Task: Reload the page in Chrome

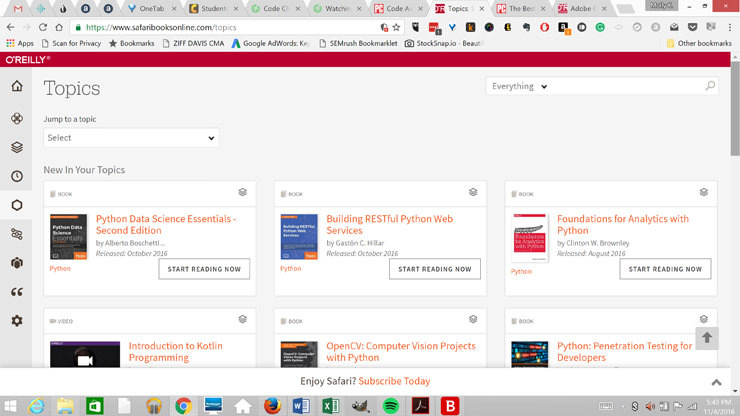Action: click(42, 27)
